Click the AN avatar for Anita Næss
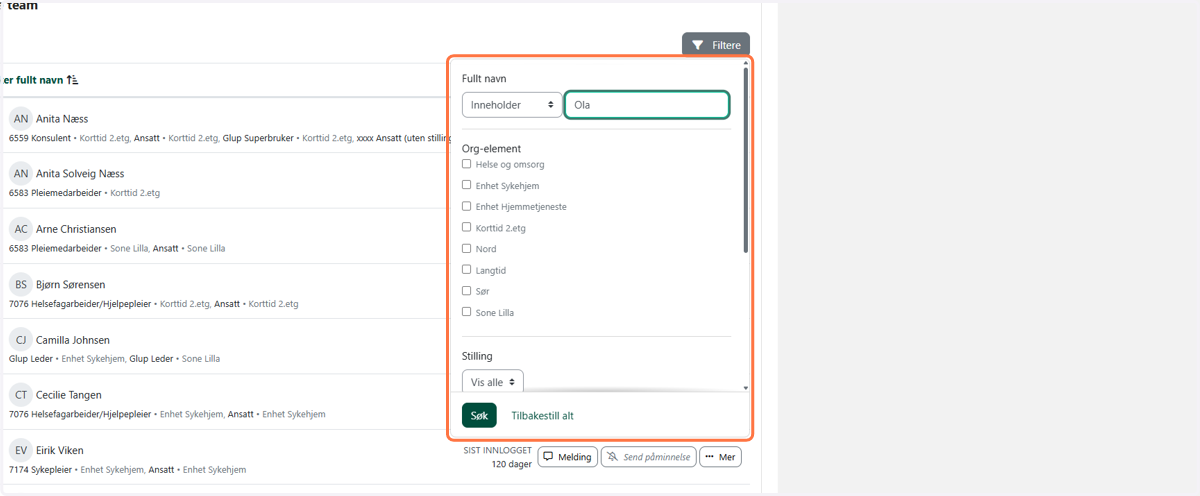The height and width of the screenshot is (496, 1200). click(x=21, y=118)
